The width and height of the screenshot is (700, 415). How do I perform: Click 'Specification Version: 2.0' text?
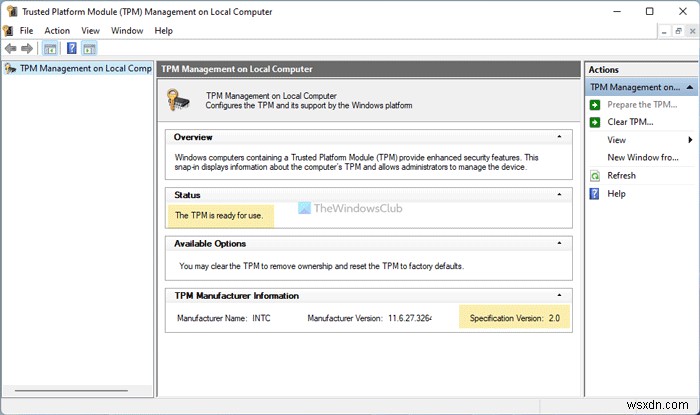point(515,318)
